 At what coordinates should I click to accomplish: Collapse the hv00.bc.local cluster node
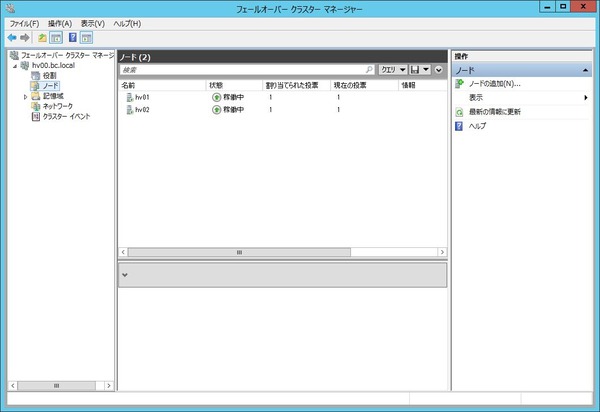click(x=15, y=66)
